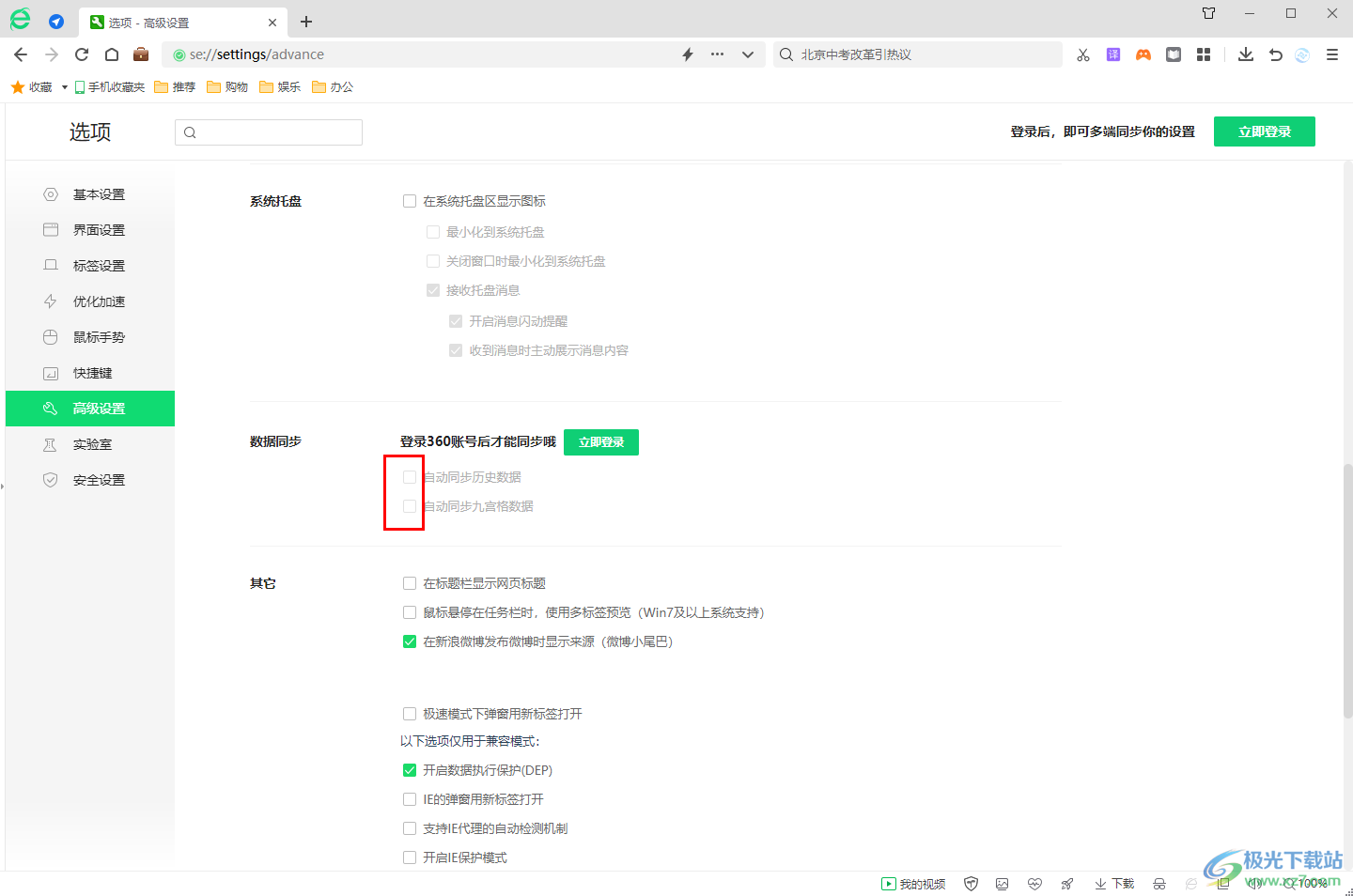Viewport: 1353px width, 896px height.
Task: Click the security shield status bar icon
Action: point(972,884)
